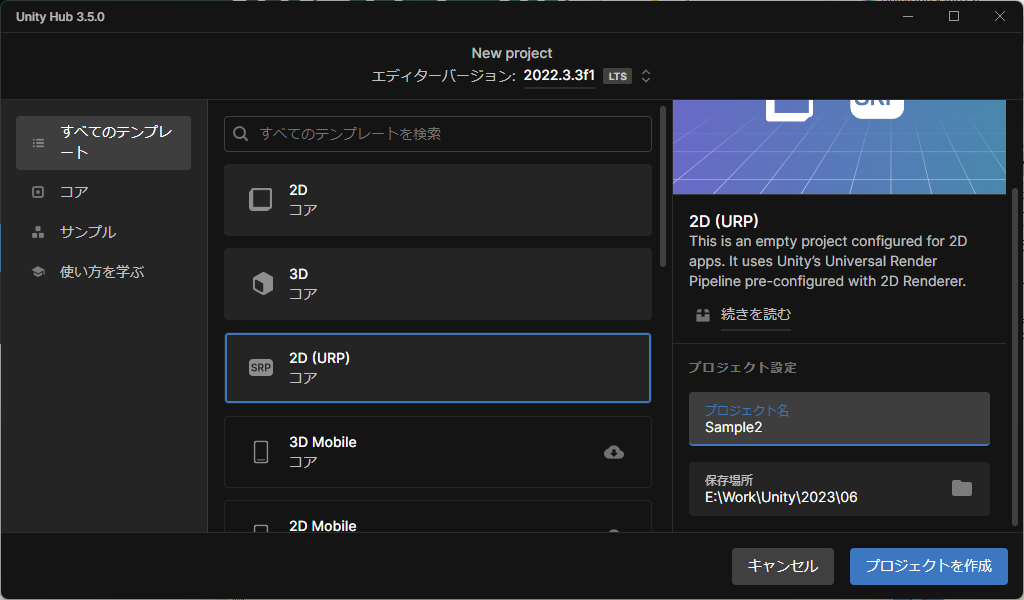Select the 2D Mobile template
The height and width of the screenshot is (600, 1024).
(438, 516)
